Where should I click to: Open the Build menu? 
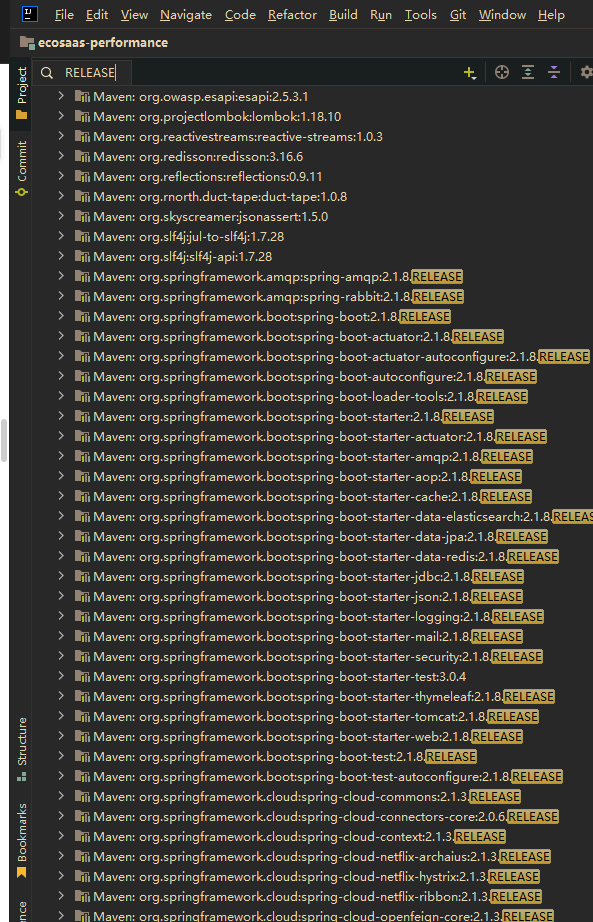343,15
